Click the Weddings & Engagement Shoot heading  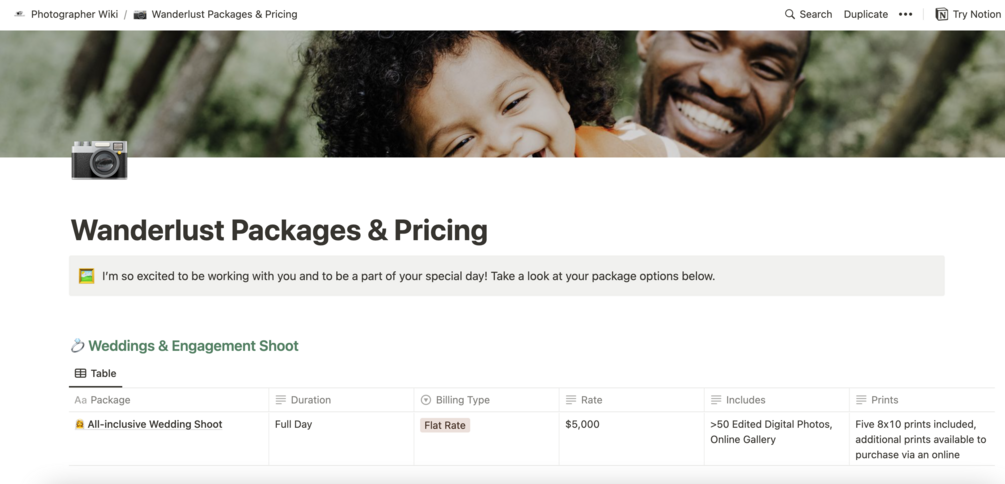[x=193, y=346]
